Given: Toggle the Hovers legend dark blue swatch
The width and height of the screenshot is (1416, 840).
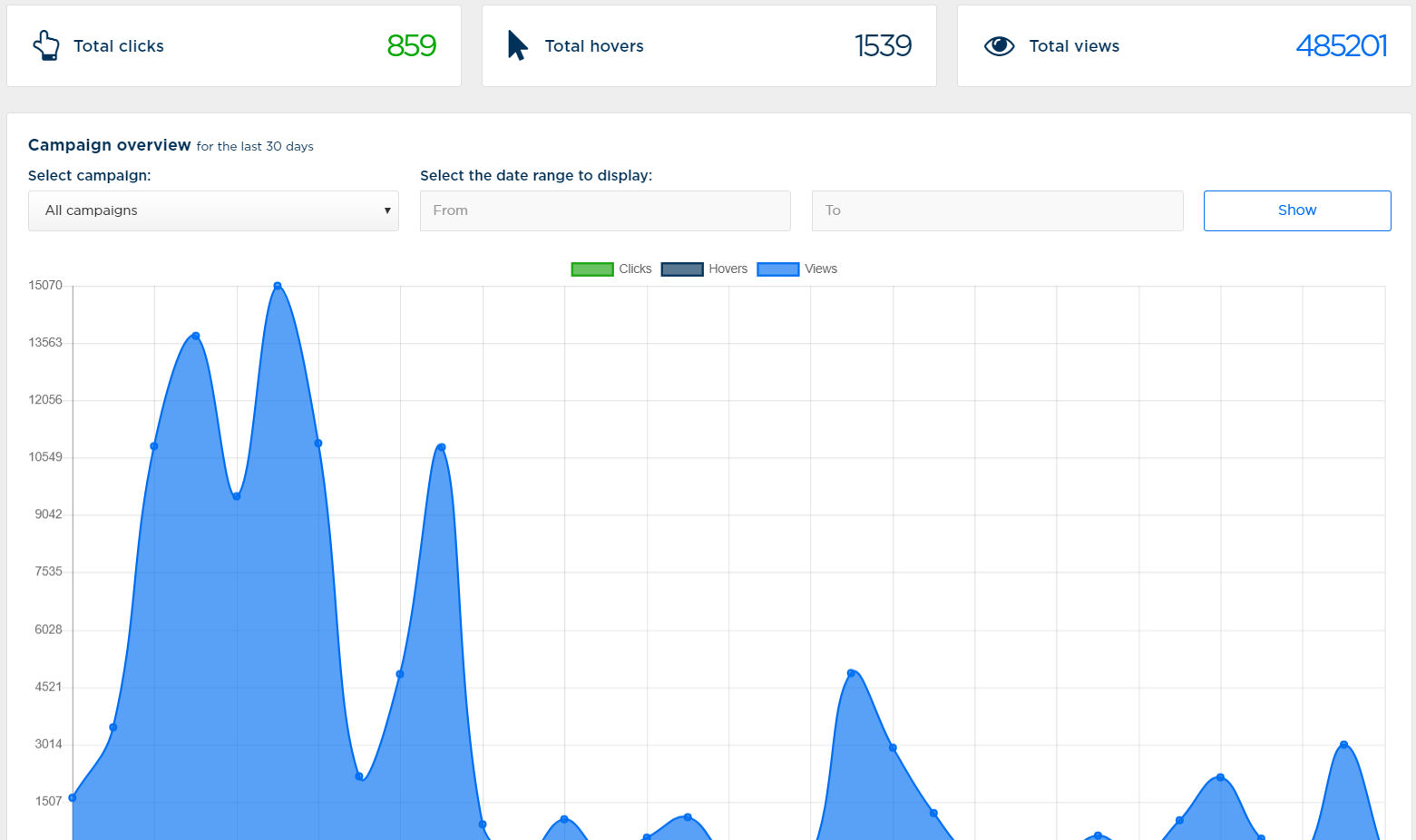Looking at the screenshot, I should (682, 269).
